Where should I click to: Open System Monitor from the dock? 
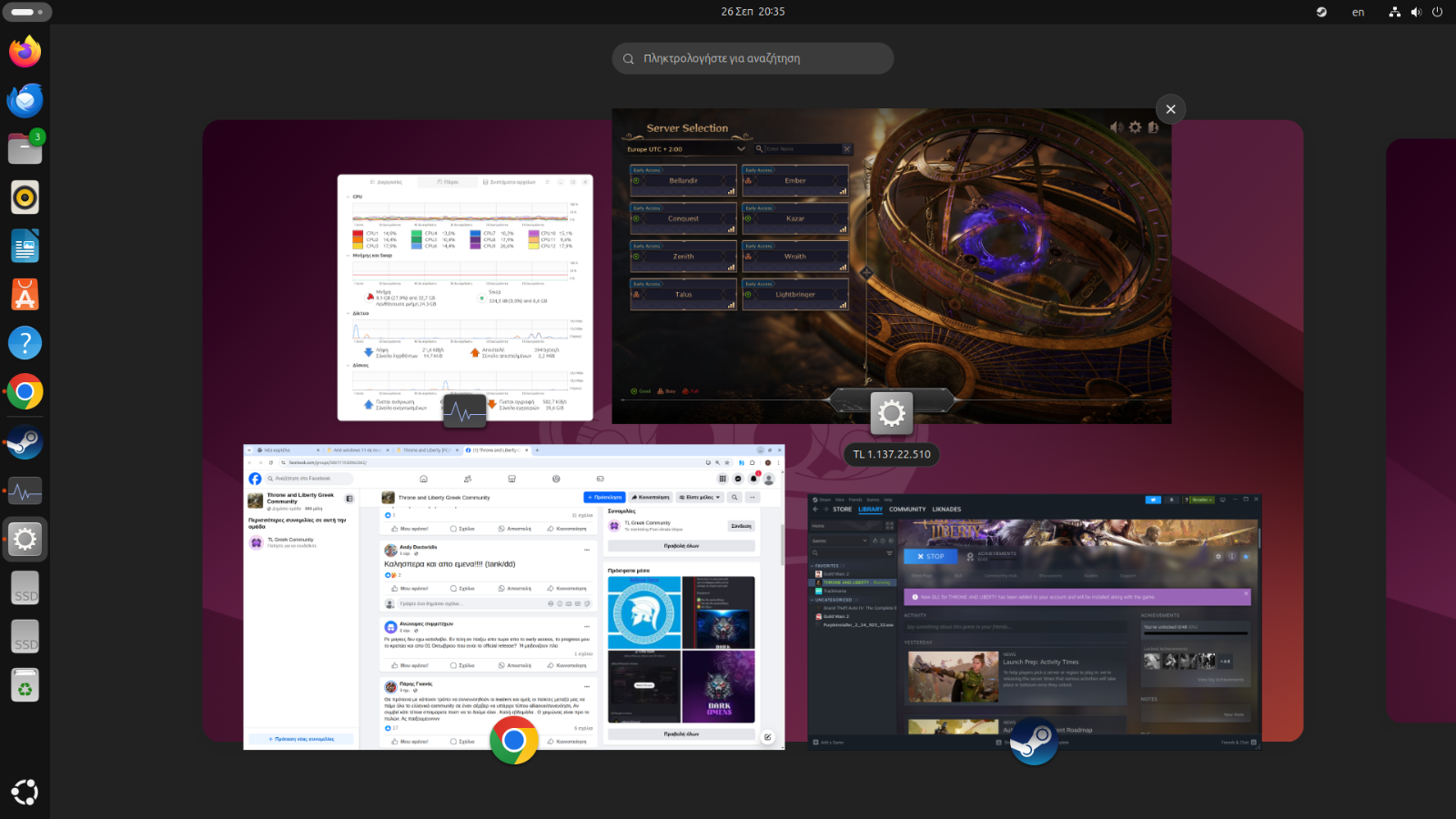pos(25,491)
